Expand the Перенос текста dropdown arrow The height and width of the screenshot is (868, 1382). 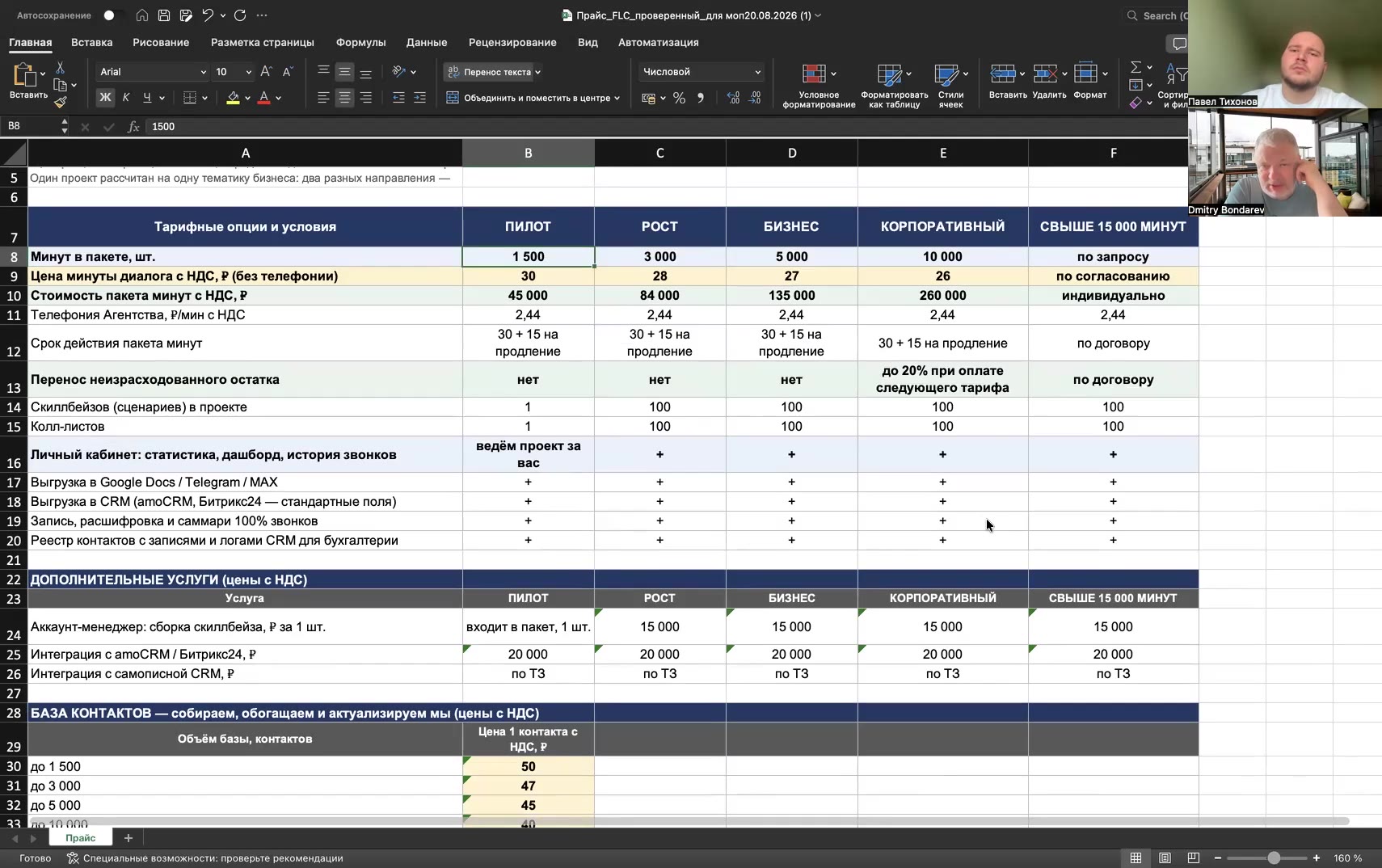tap(538, 72)
